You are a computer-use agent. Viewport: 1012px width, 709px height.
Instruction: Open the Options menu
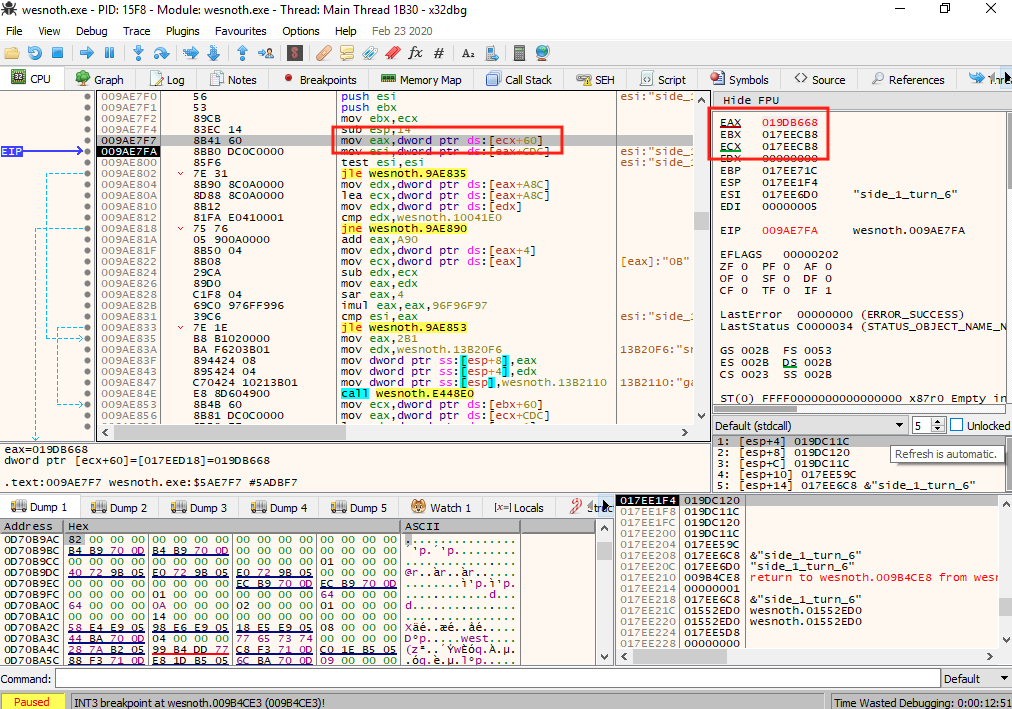pos(301,31)
